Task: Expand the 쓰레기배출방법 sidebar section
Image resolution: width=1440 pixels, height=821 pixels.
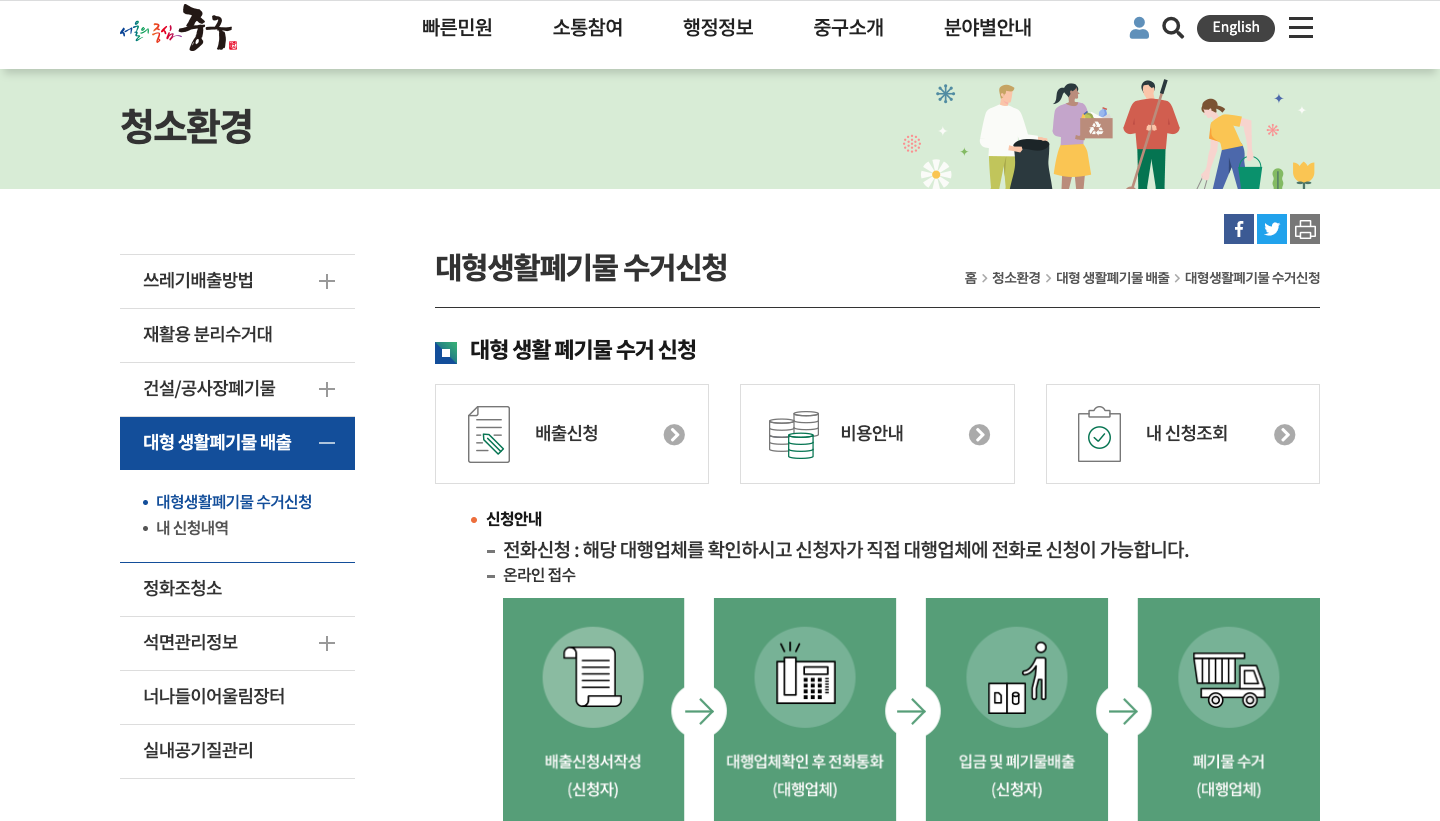Action: coord(326,281)
